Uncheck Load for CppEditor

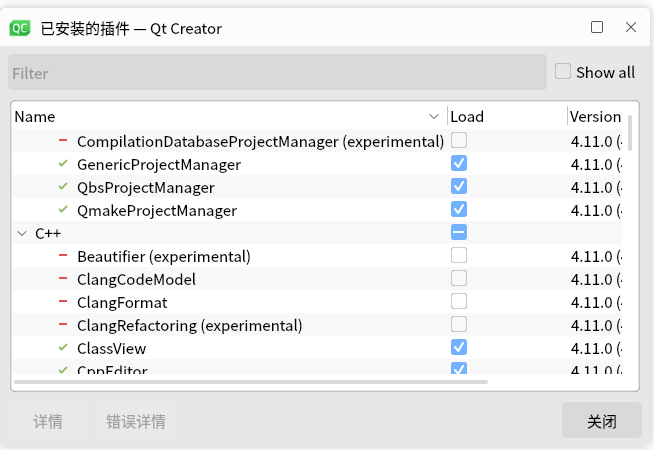tap(459, 368)
